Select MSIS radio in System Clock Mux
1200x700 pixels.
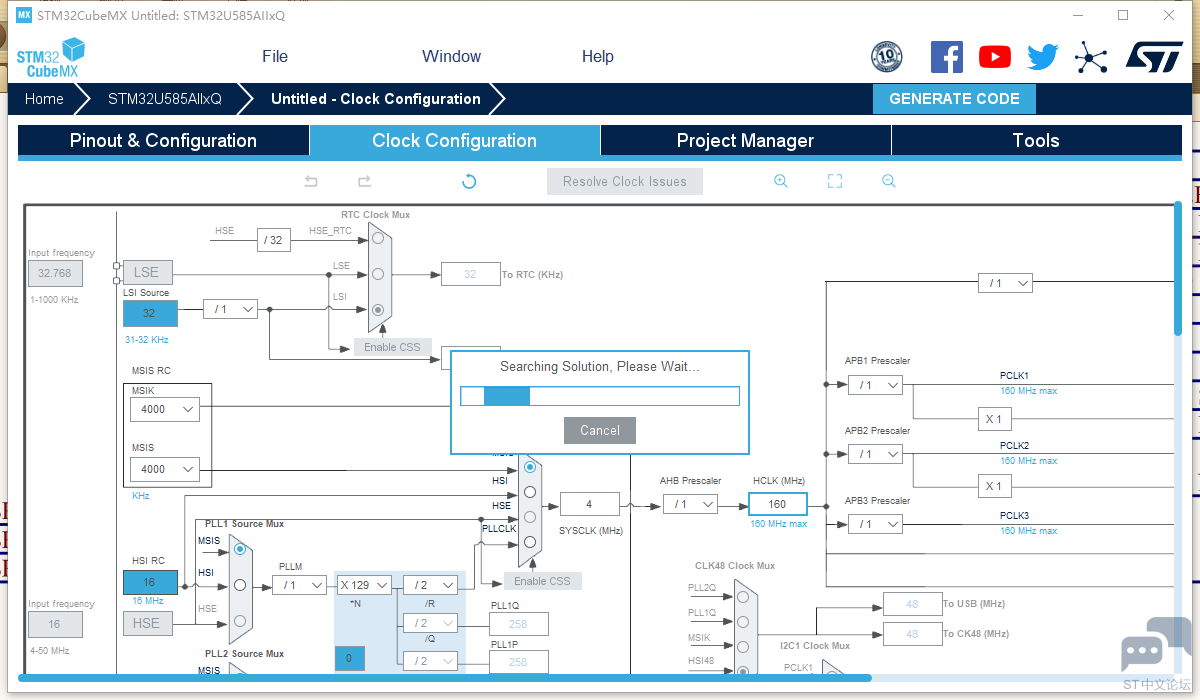[530, 467]
